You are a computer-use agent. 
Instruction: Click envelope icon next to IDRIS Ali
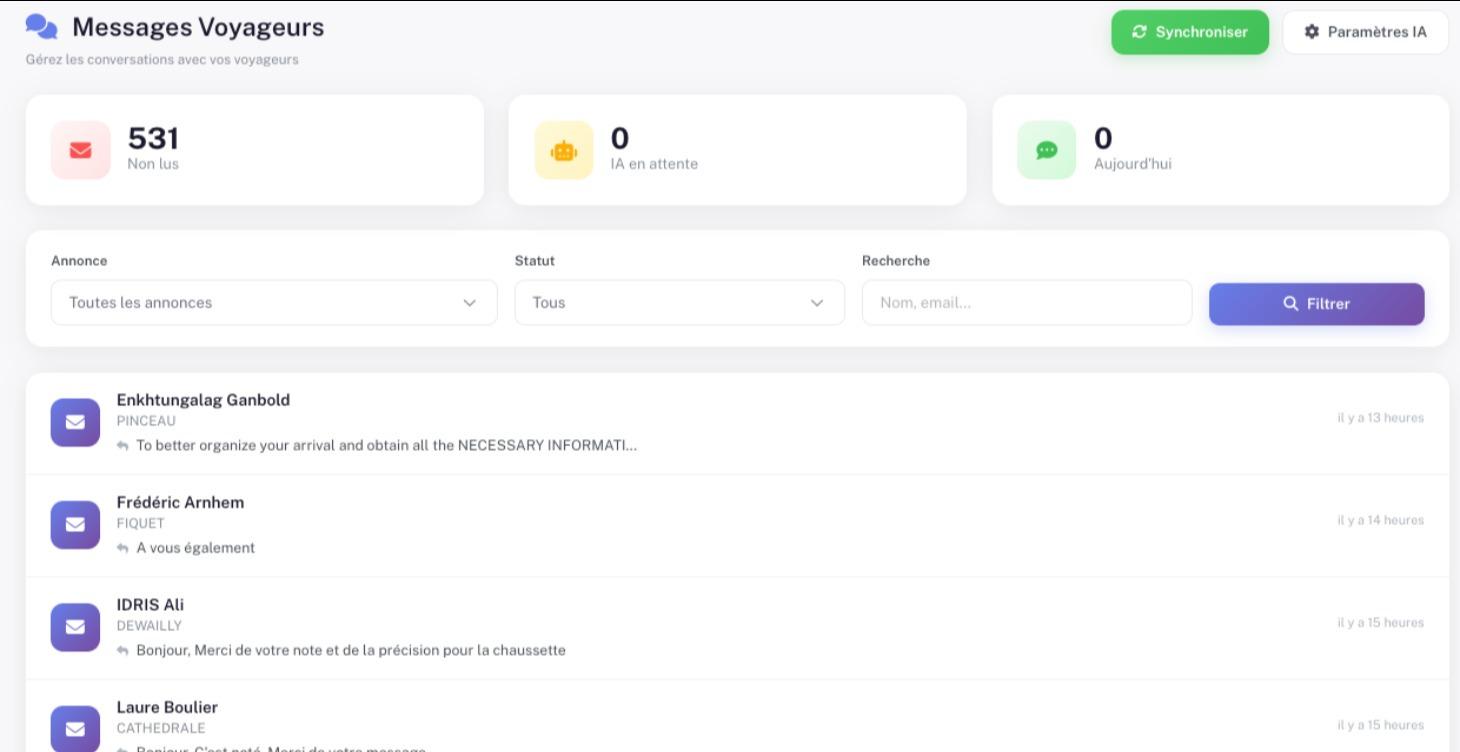point(75,627)
